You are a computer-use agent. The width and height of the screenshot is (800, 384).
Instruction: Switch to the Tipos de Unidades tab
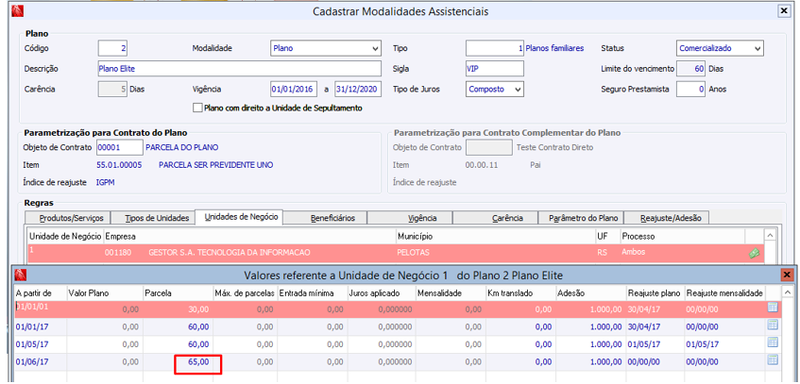[x=153, y=218]
